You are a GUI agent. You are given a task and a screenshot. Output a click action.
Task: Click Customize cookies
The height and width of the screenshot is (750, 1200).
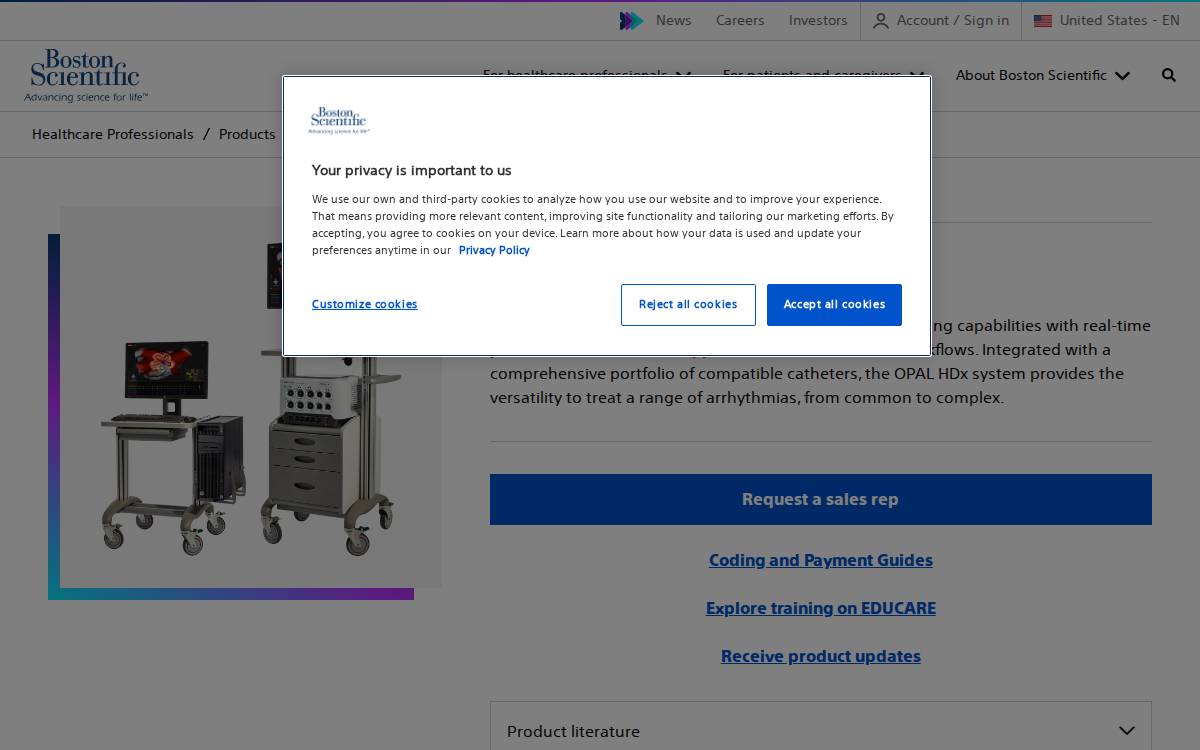pos(364,304)
